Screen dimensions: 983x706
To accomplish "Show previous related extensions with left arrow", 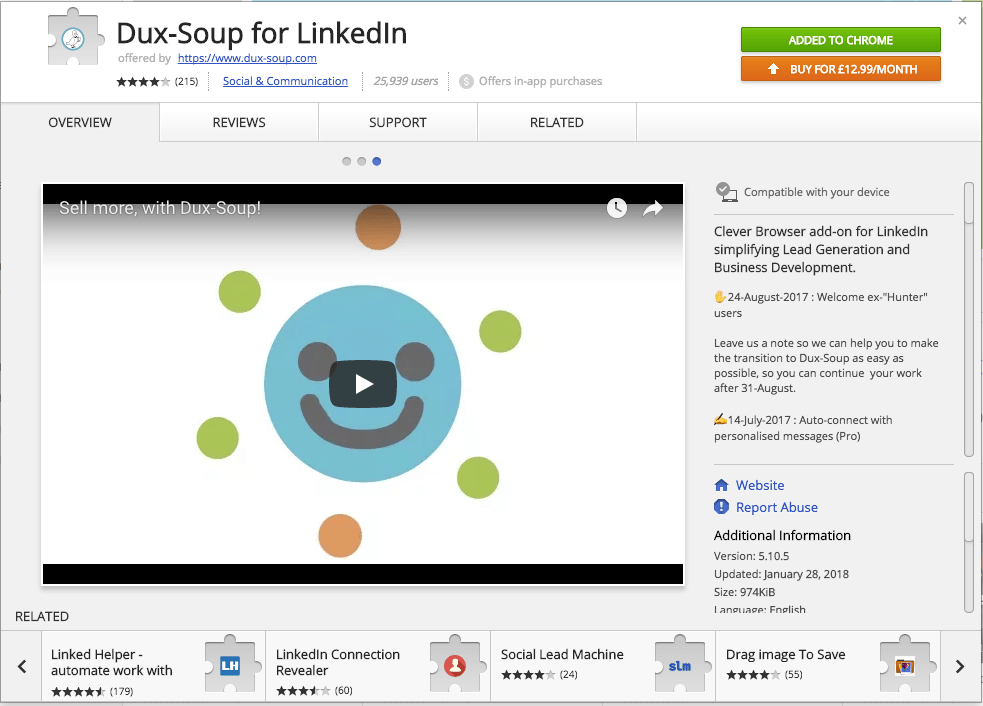I will pos(22,666).
